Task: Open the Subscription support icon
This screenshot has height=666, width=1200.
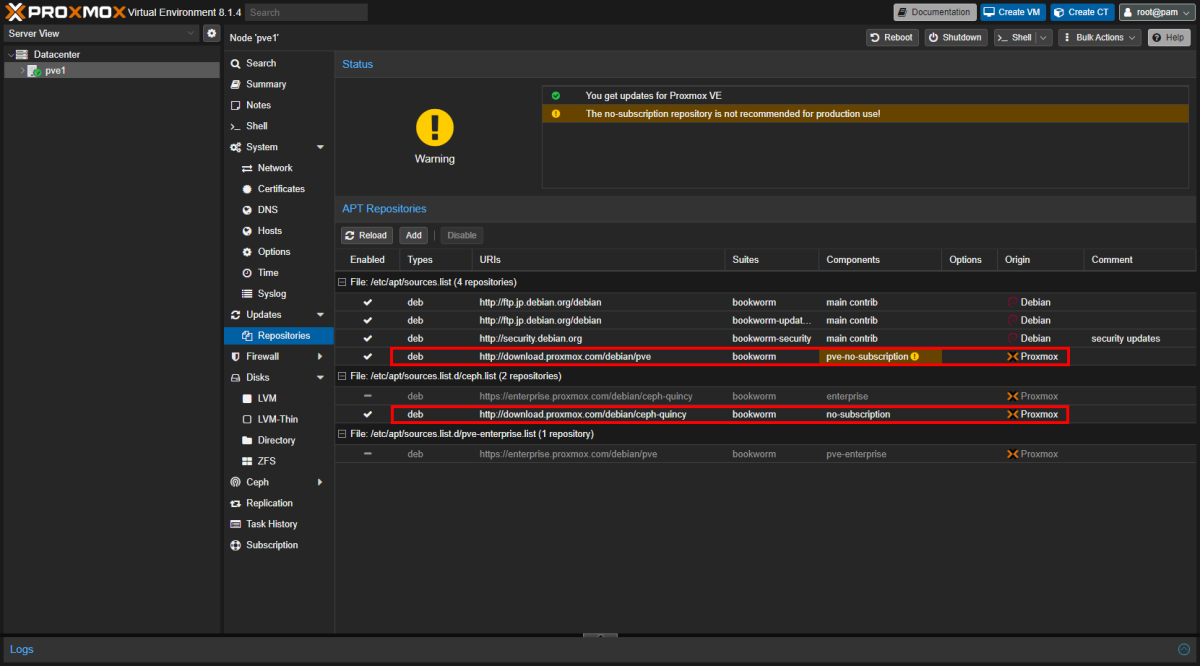Action: [235, 545]
